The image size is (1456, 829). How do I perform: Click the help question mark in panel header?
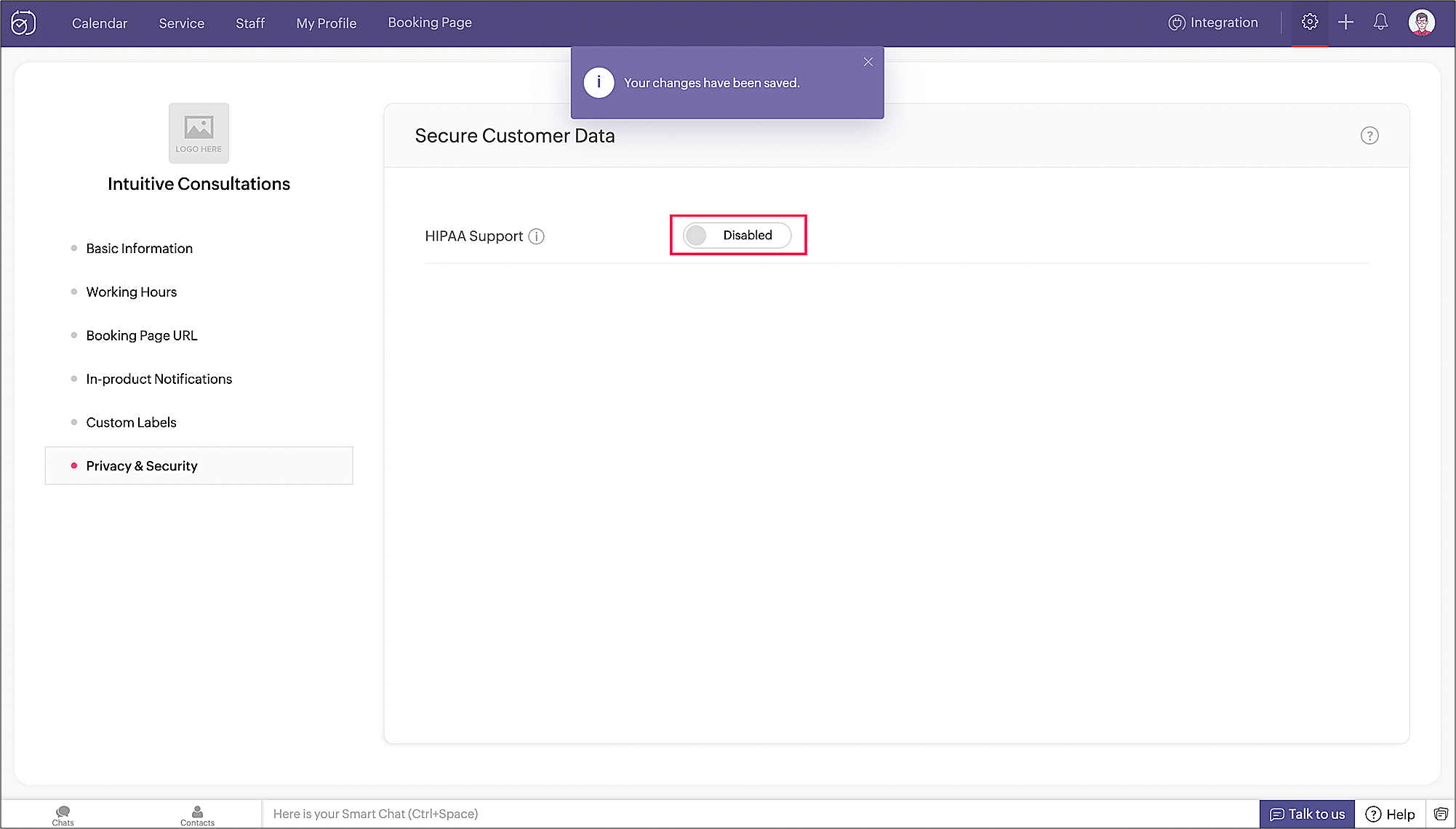(1369, 136)
